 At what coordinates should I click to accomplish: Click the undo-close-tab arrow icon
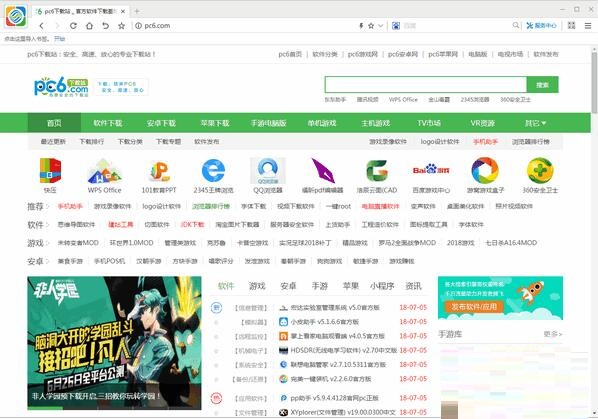point(105,26)
